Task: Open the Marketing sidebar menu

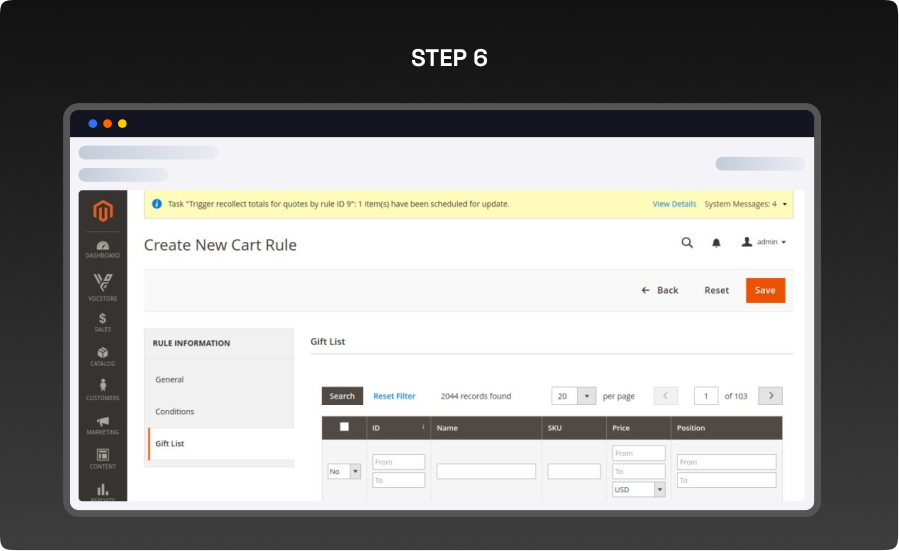Action: click(x=103, y=425)
